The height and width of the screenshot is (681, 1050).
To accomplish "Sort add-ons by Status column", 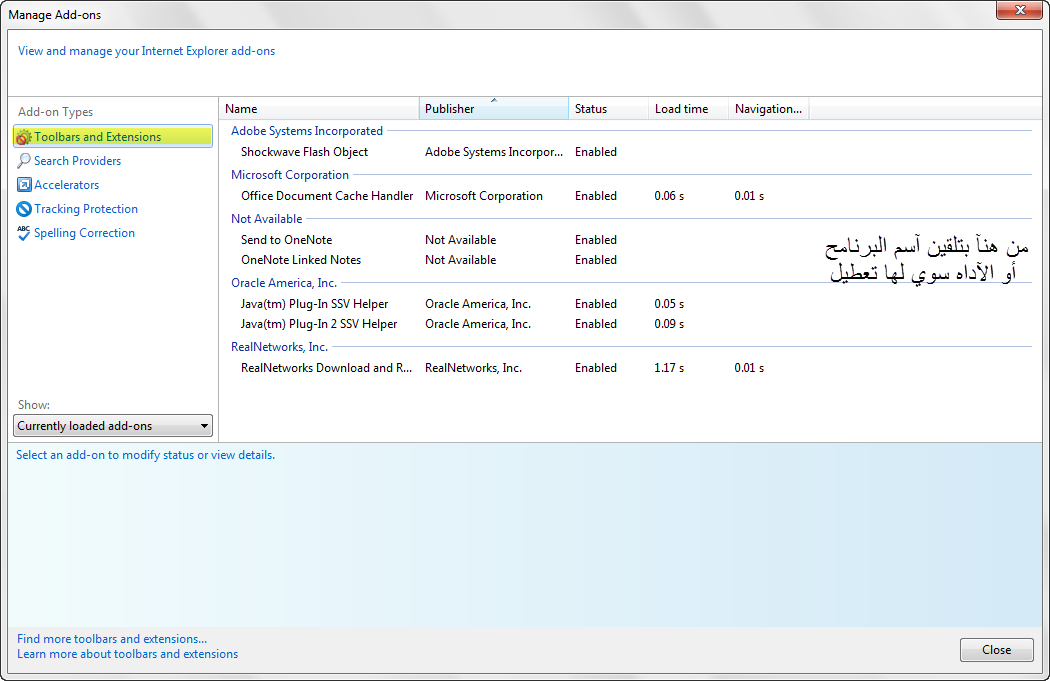I will pyautogui.click(x=608, y=108).
